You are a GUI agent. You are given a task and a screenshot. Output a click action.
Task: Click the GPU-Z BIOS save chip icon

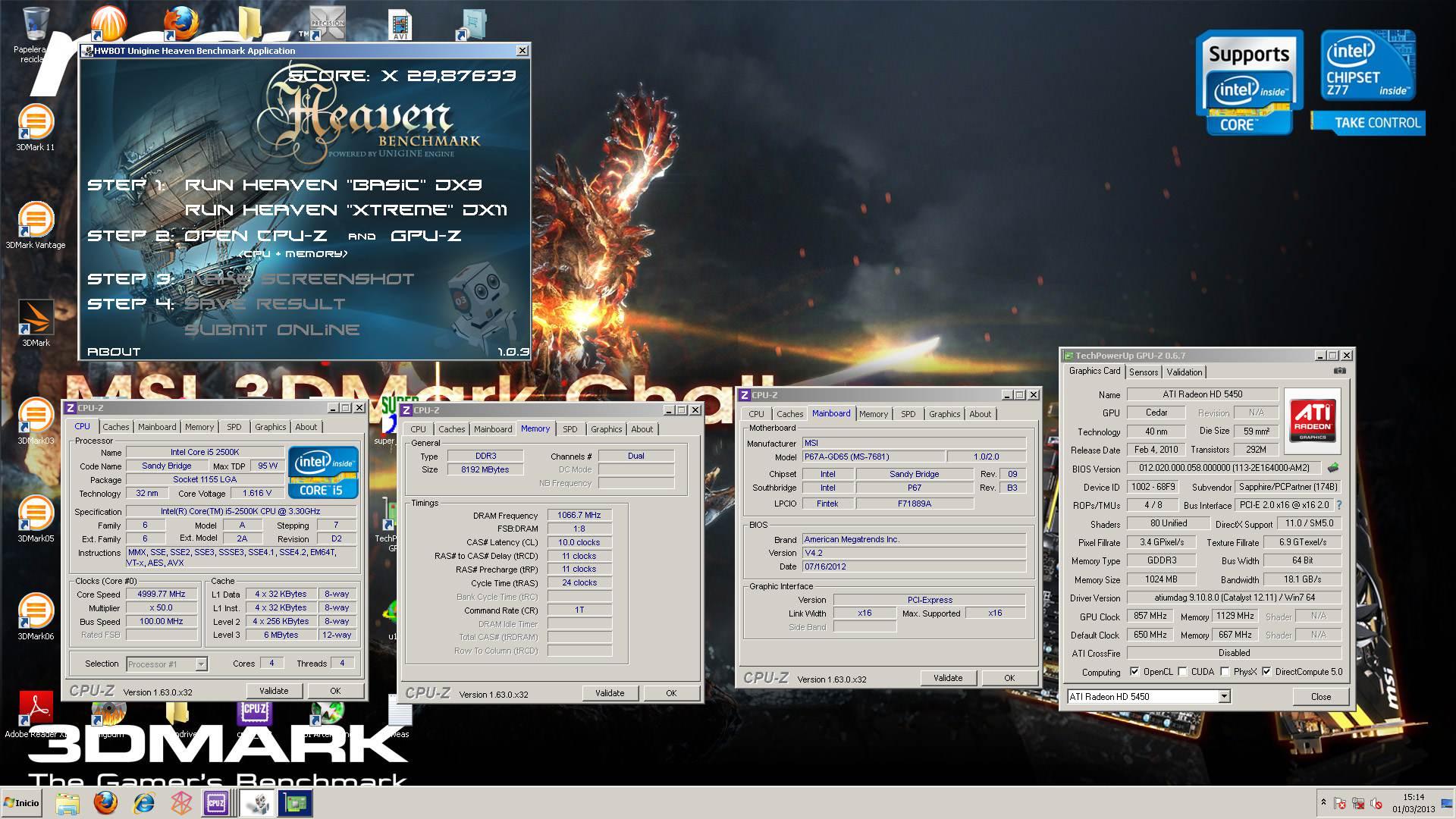(1333, 468)
